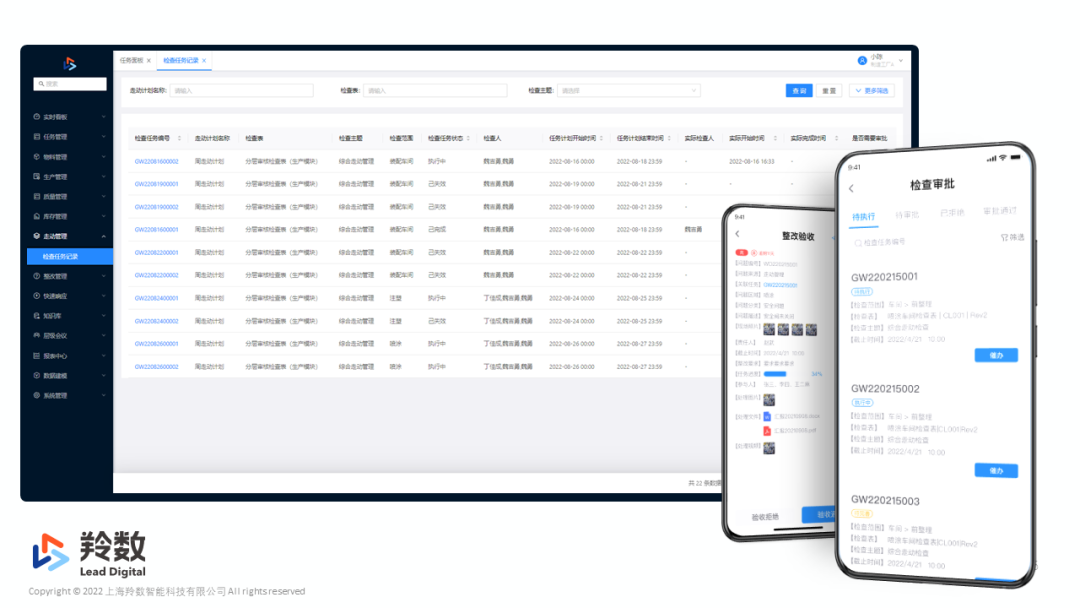Expand the 生产管理 menu chevron
The height and width of the screenshot is (608, 1080).
point(103,176)
